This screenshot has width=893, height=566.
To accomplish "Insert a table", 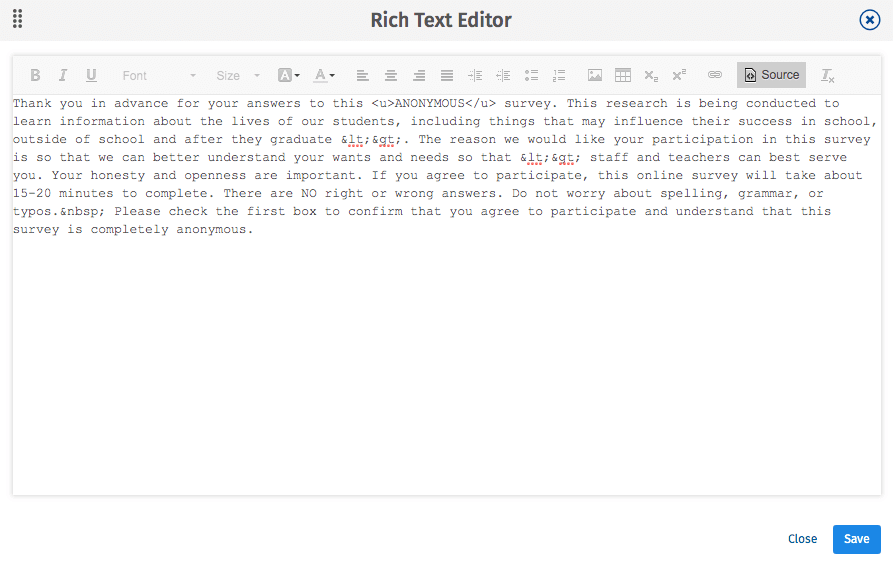I will (x=623, y=75).
